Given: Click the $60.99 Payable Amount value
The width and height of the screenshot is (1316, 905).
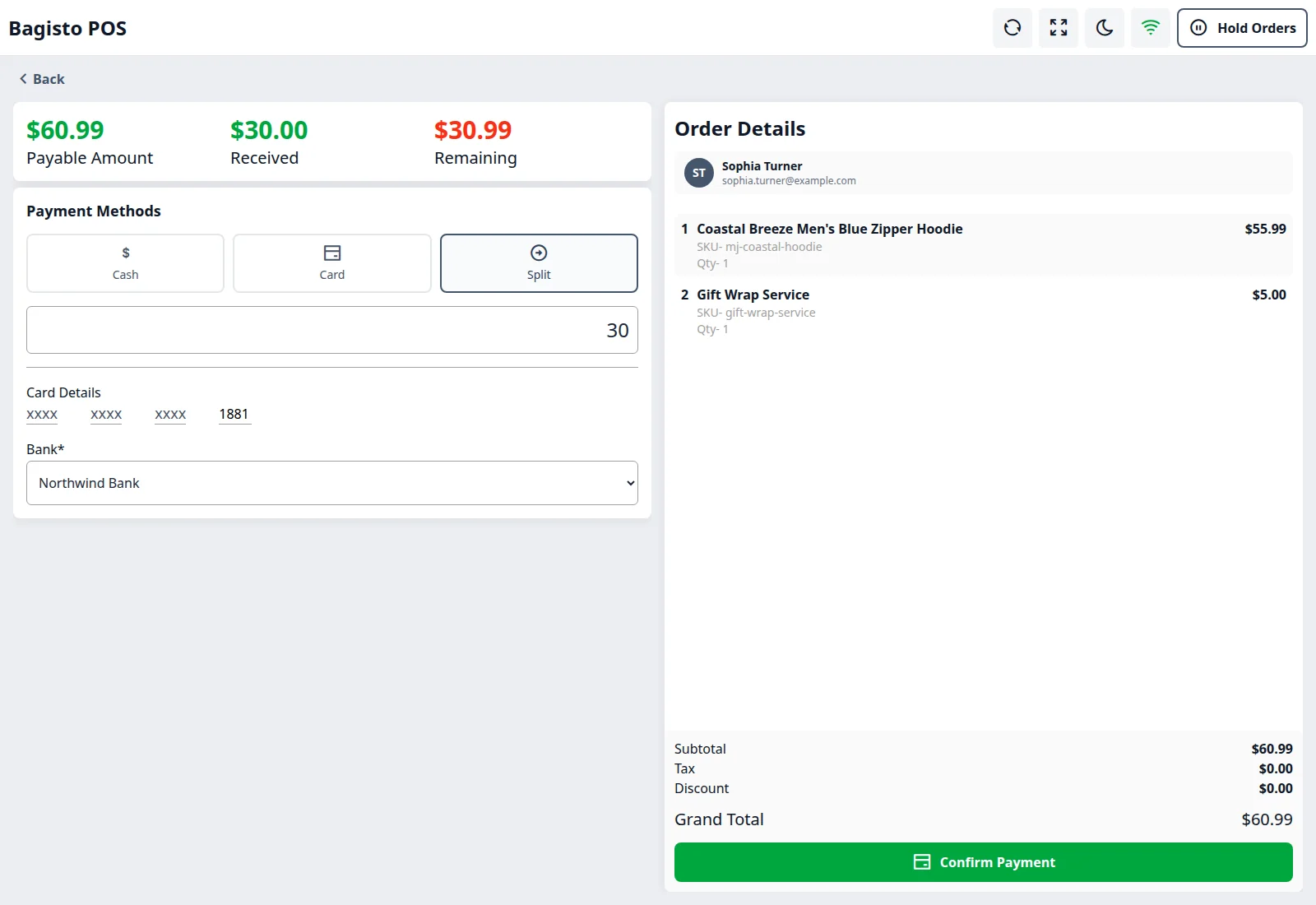Looking at the screenshot, I should [65, 130].
